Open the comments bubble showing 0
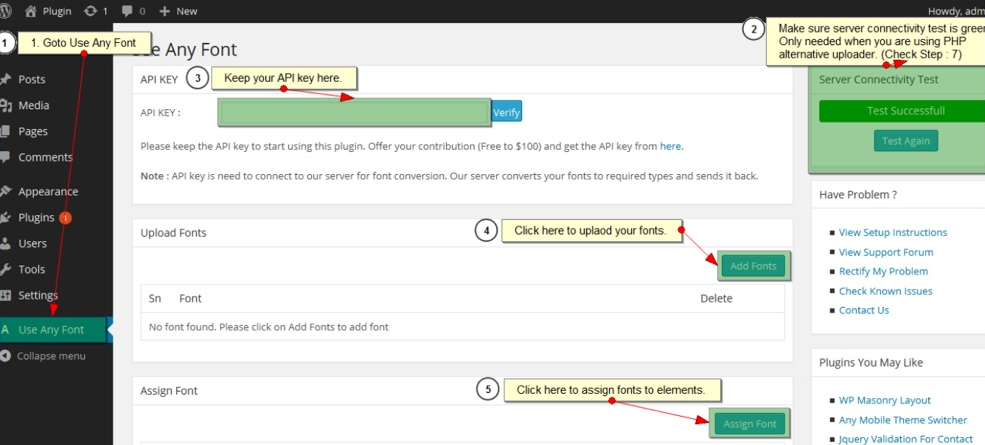This screenshot has height=445, width=985. point(133,11)
